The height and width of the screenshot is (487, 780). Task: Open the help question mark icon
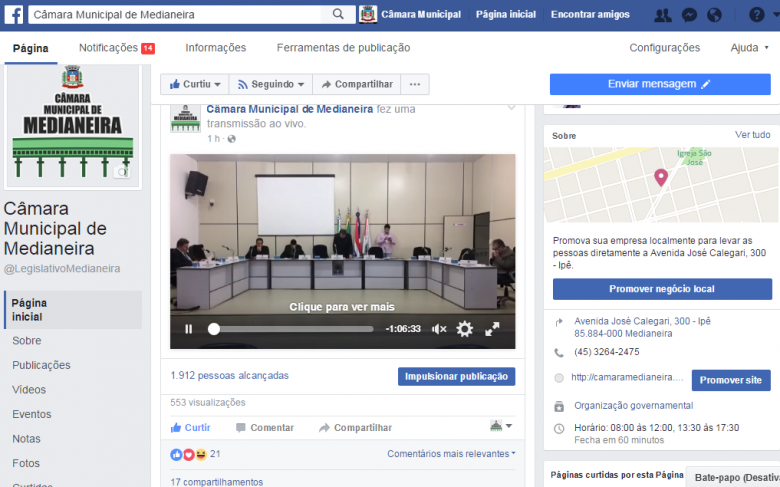pyautogui.click(x=757, y=15)
